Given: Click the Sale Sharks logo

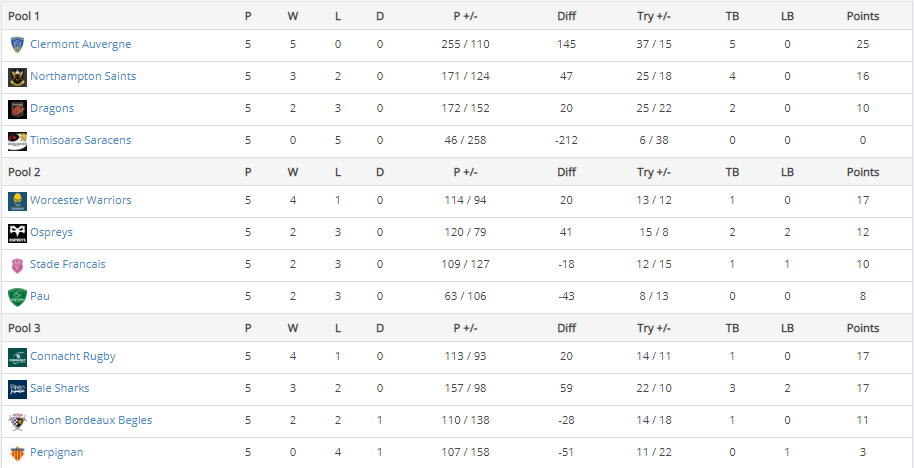Looking at the screenshot, I should click(17, 389).
